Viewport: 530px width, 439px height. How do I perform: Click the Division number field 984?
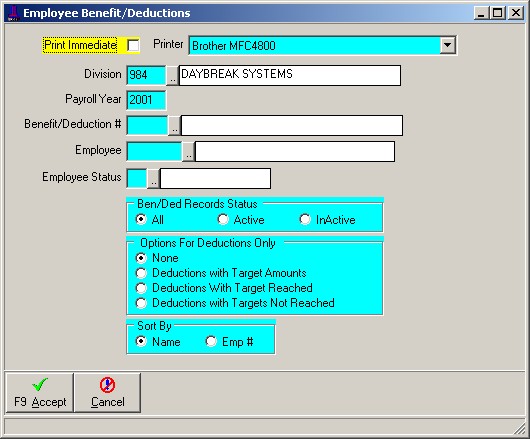pos(146,75)
